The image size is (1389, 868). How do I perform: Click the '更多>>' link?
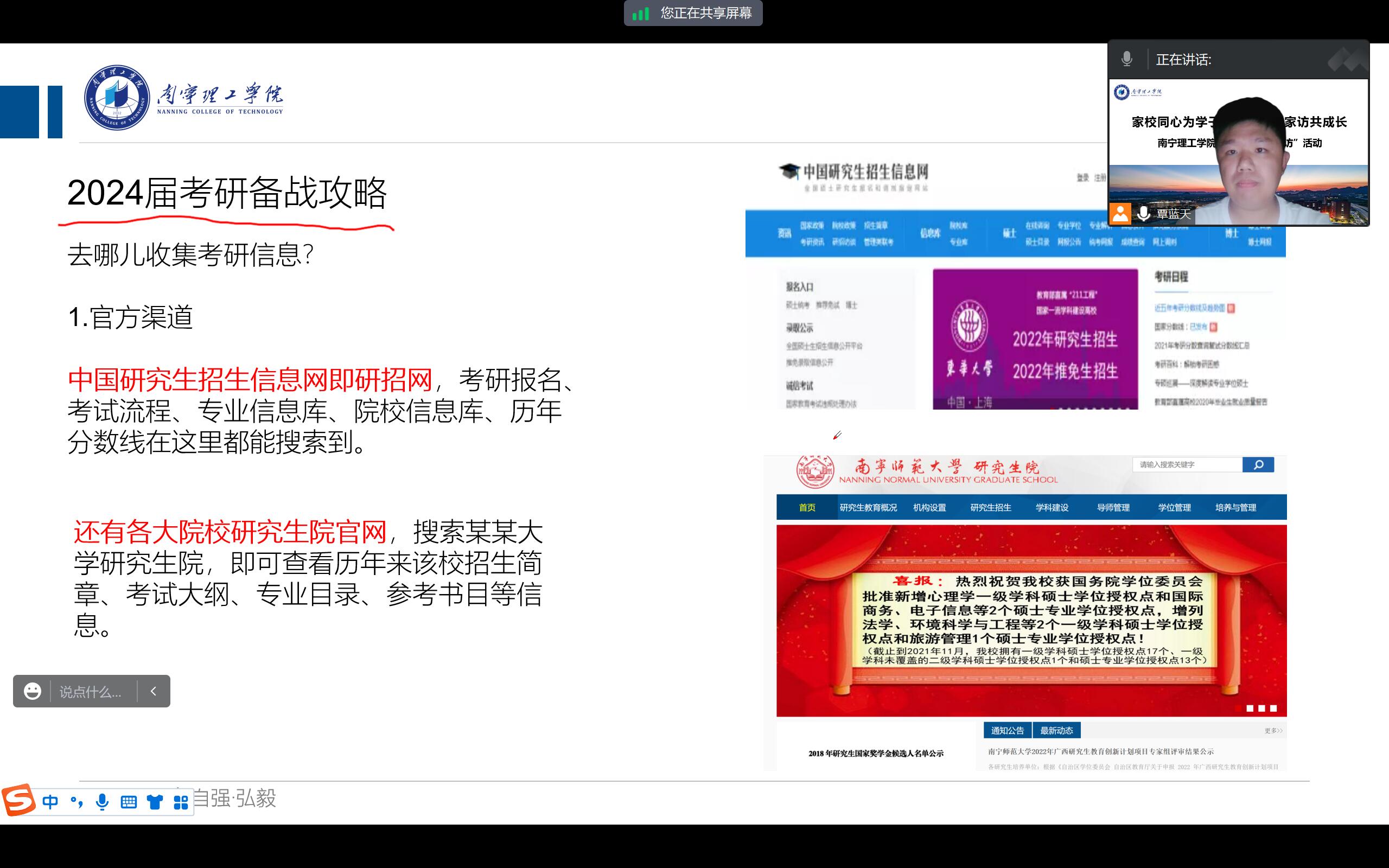(x=1272, y=731)
